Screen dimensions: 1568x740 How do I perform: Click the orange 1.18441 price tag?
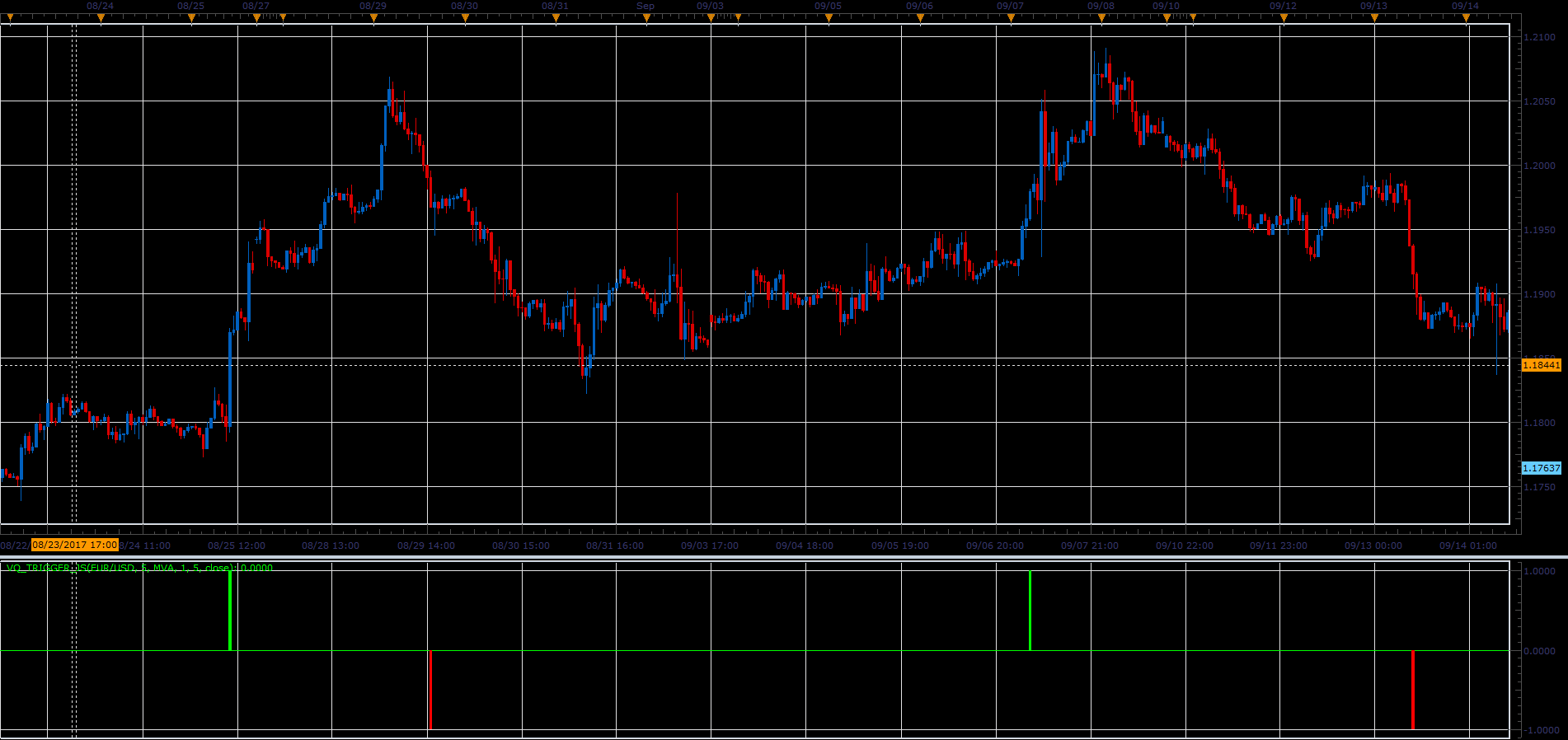1541,365
